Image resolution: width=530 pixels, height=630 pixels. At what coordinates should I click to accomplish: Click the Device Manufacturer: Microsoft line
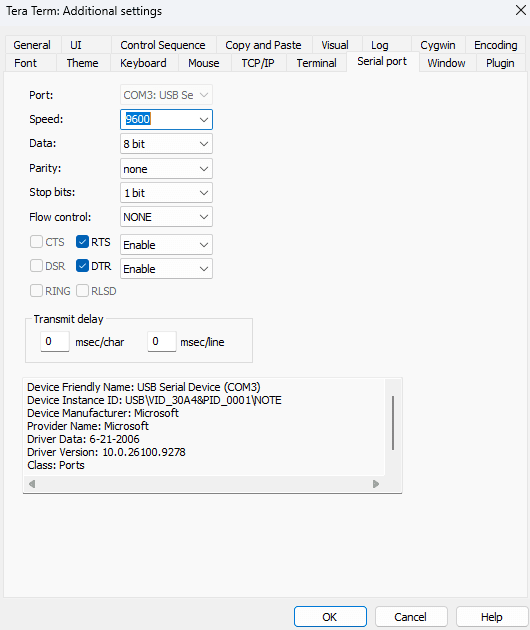pyautogui.click(x=103, y=413)
